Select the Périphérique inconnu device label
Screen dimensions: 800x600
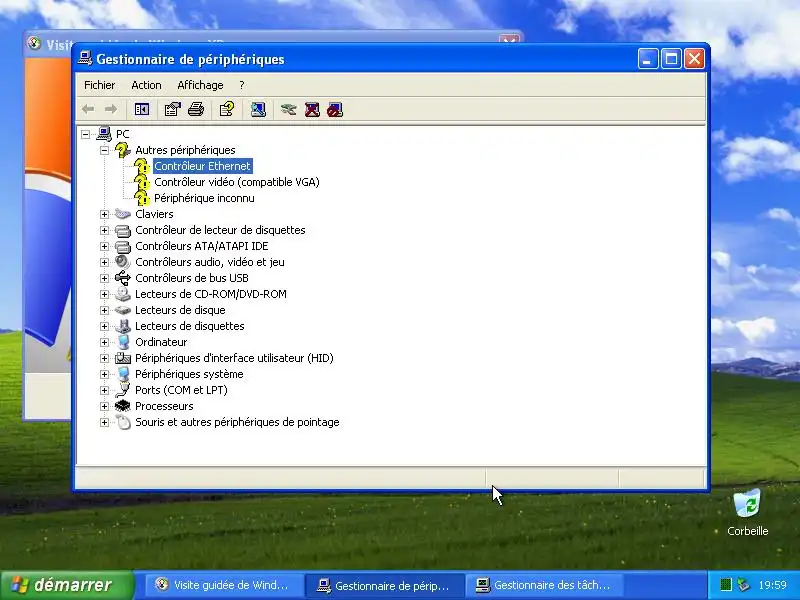click(x=204, y=198)
